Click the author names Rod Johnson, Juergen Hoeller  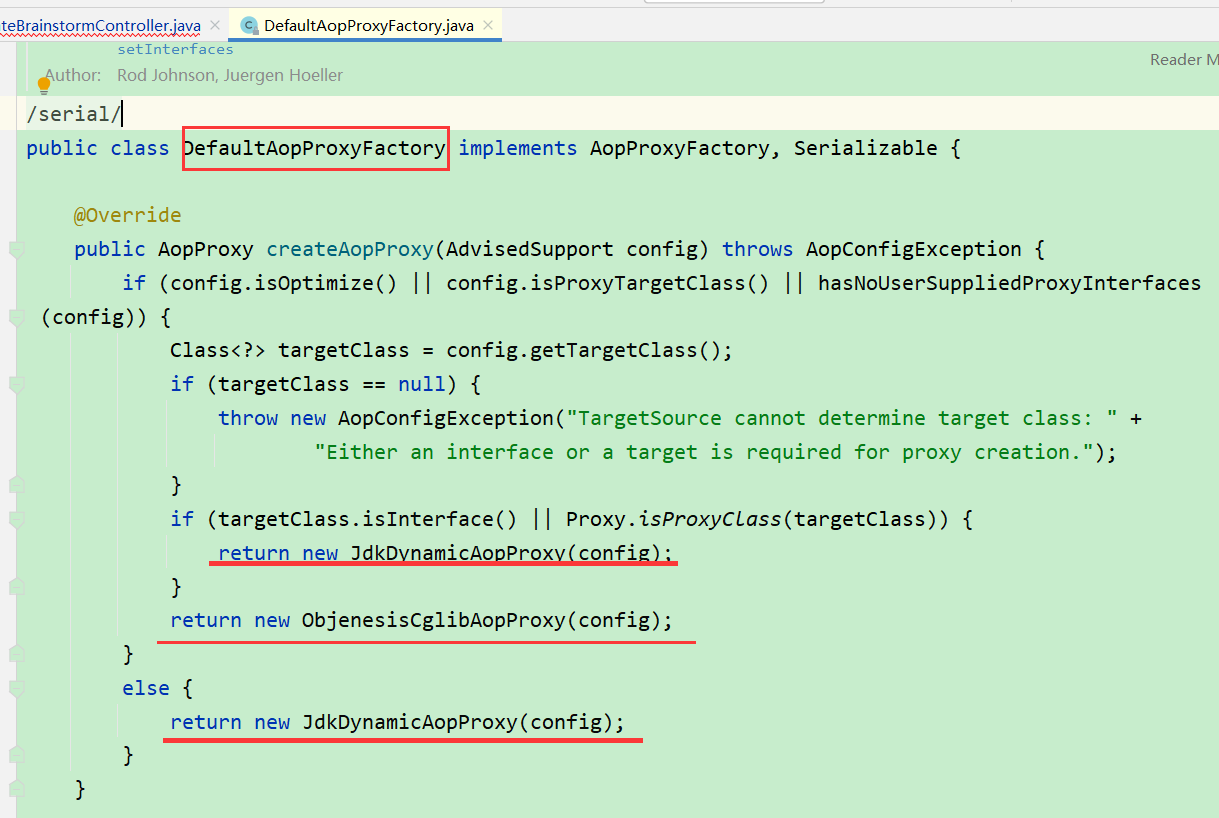[x=230, y=75]
